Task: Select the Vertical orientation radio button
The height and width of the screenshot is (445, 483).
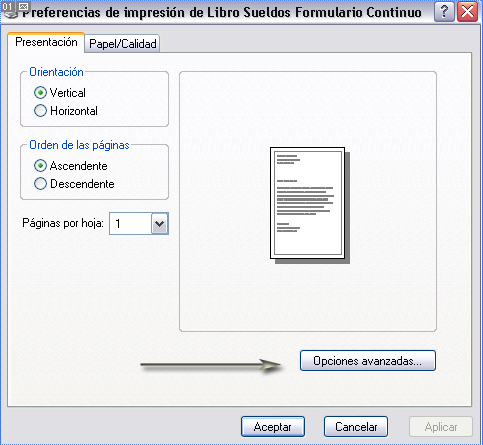Action: click(x=40, y=93)
